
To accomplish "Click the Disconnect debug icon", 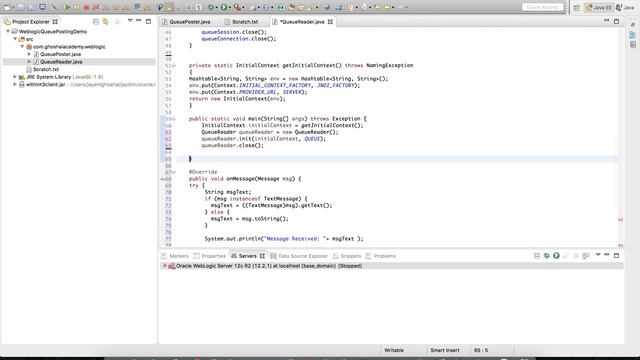I will tap(96, 7).
